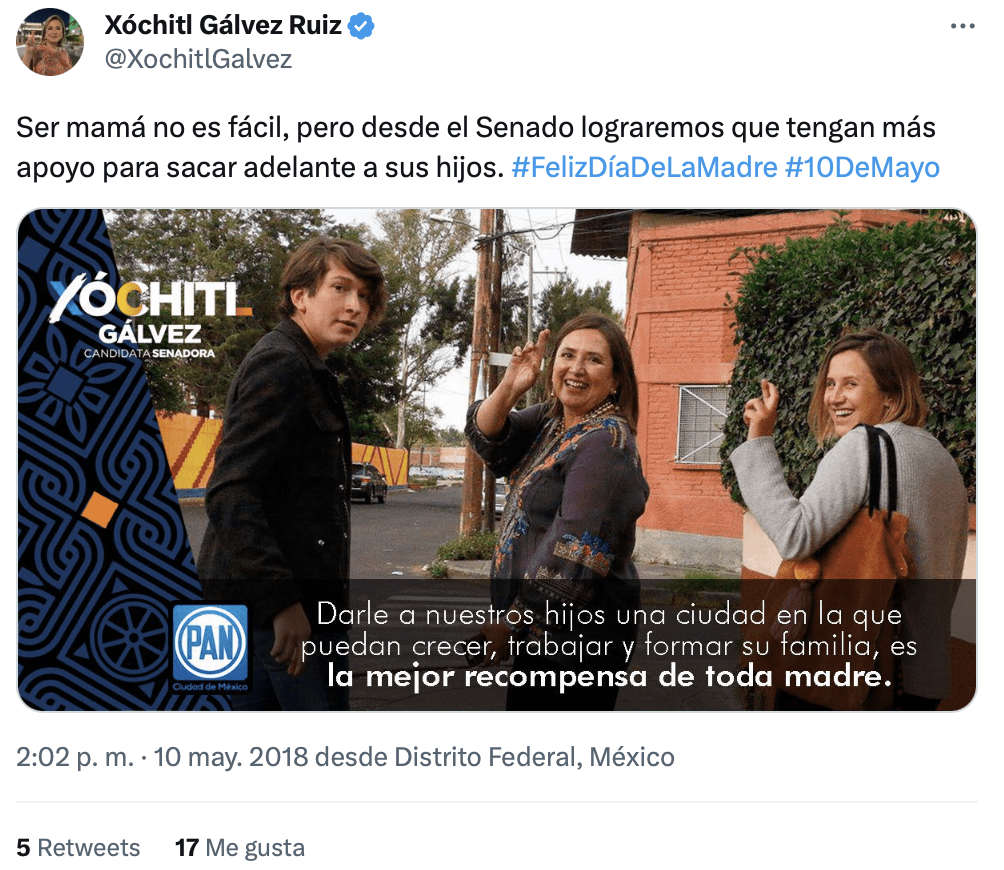Click the orange diamond in the blue pattern
The height and width of the screenshot is (870, 1004).
99,510
